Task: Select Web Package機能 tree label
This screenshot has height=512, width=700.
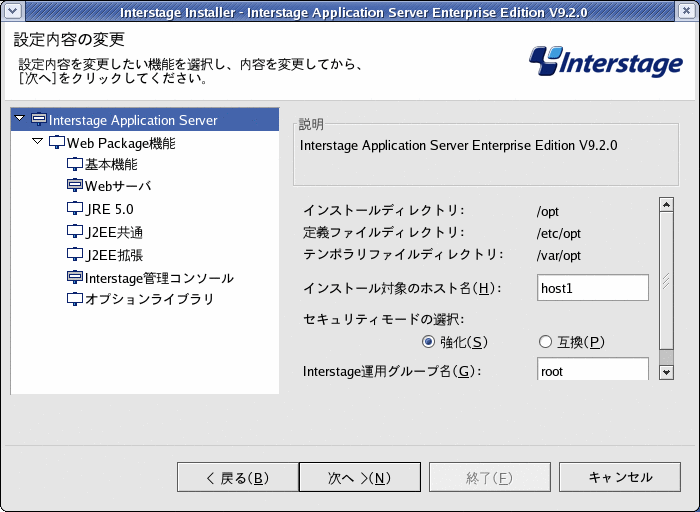Action: tap(121, 143)
